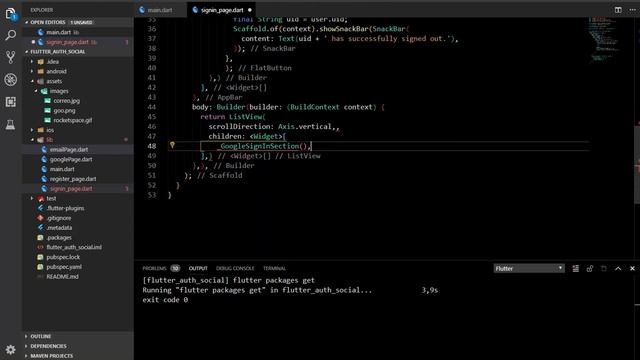Open the Flutter output channel dropdown
Screen dimensions: 640x360
529,268
